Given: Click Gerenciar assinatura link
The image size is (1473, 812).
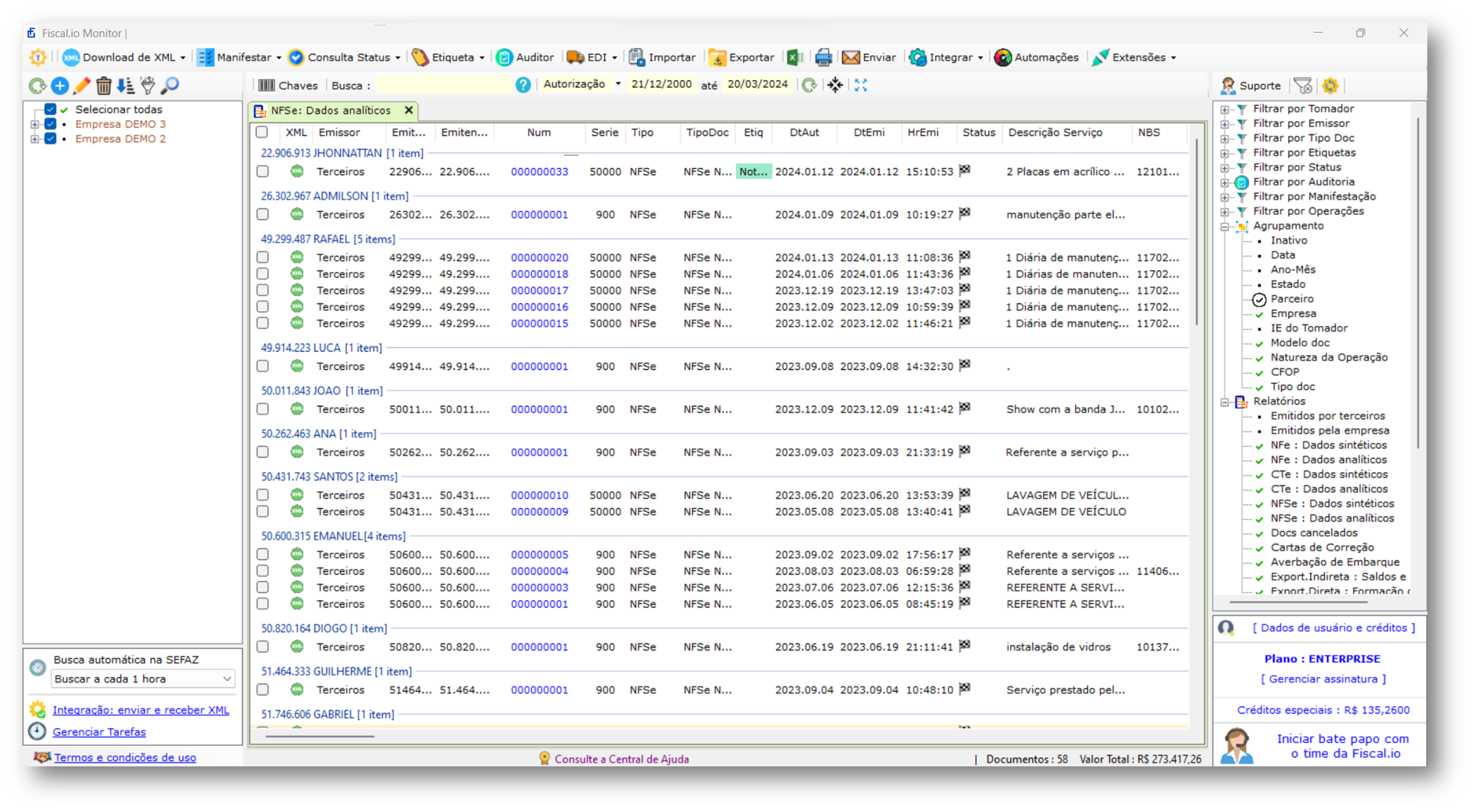Looking at the screenshot, I should coord(1323,679).
